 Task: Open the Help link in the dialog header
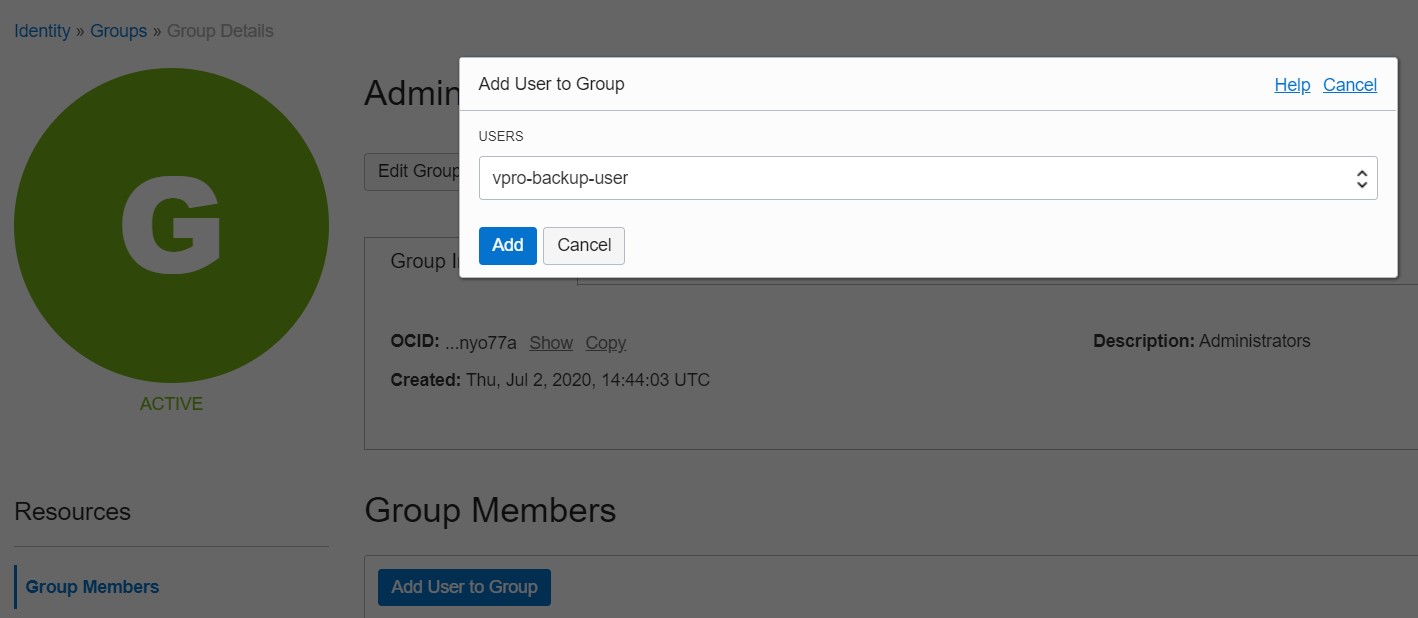coord(1291,85)
